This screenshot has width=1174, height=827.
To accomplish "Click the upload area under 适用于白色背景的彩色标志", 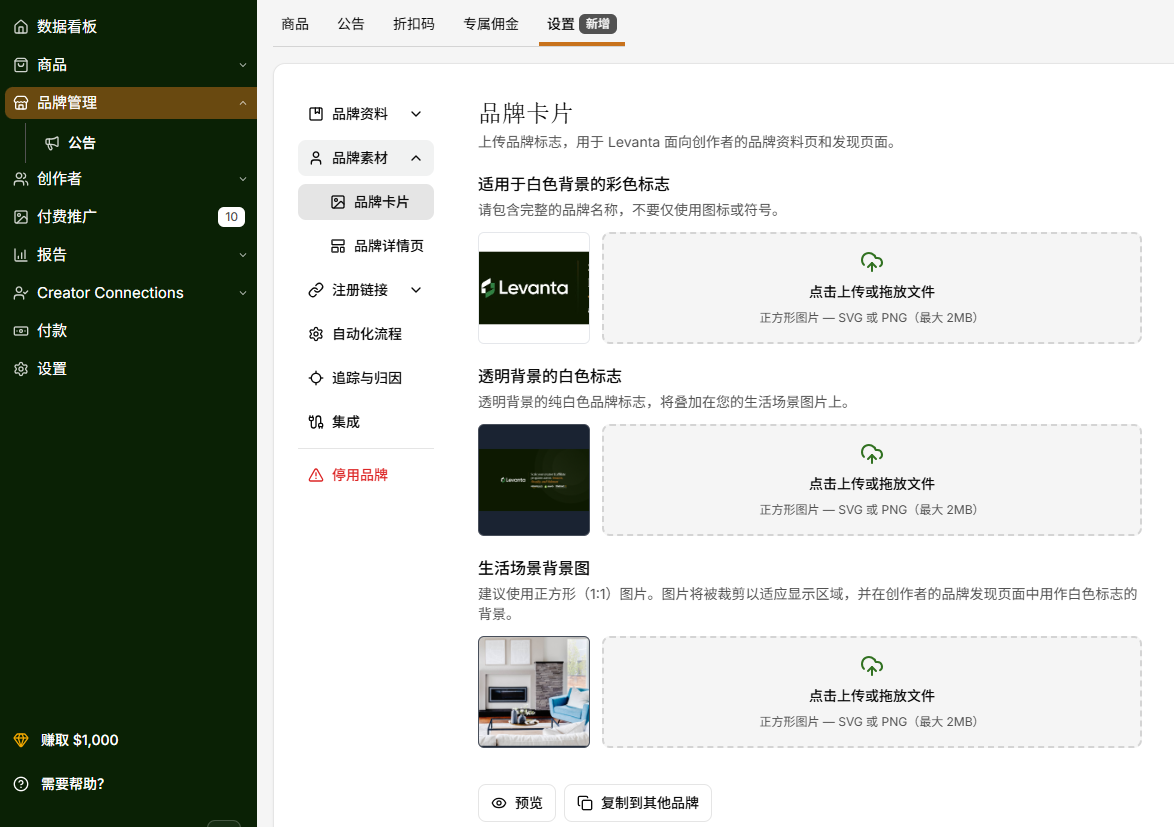I will click(872, 288).
